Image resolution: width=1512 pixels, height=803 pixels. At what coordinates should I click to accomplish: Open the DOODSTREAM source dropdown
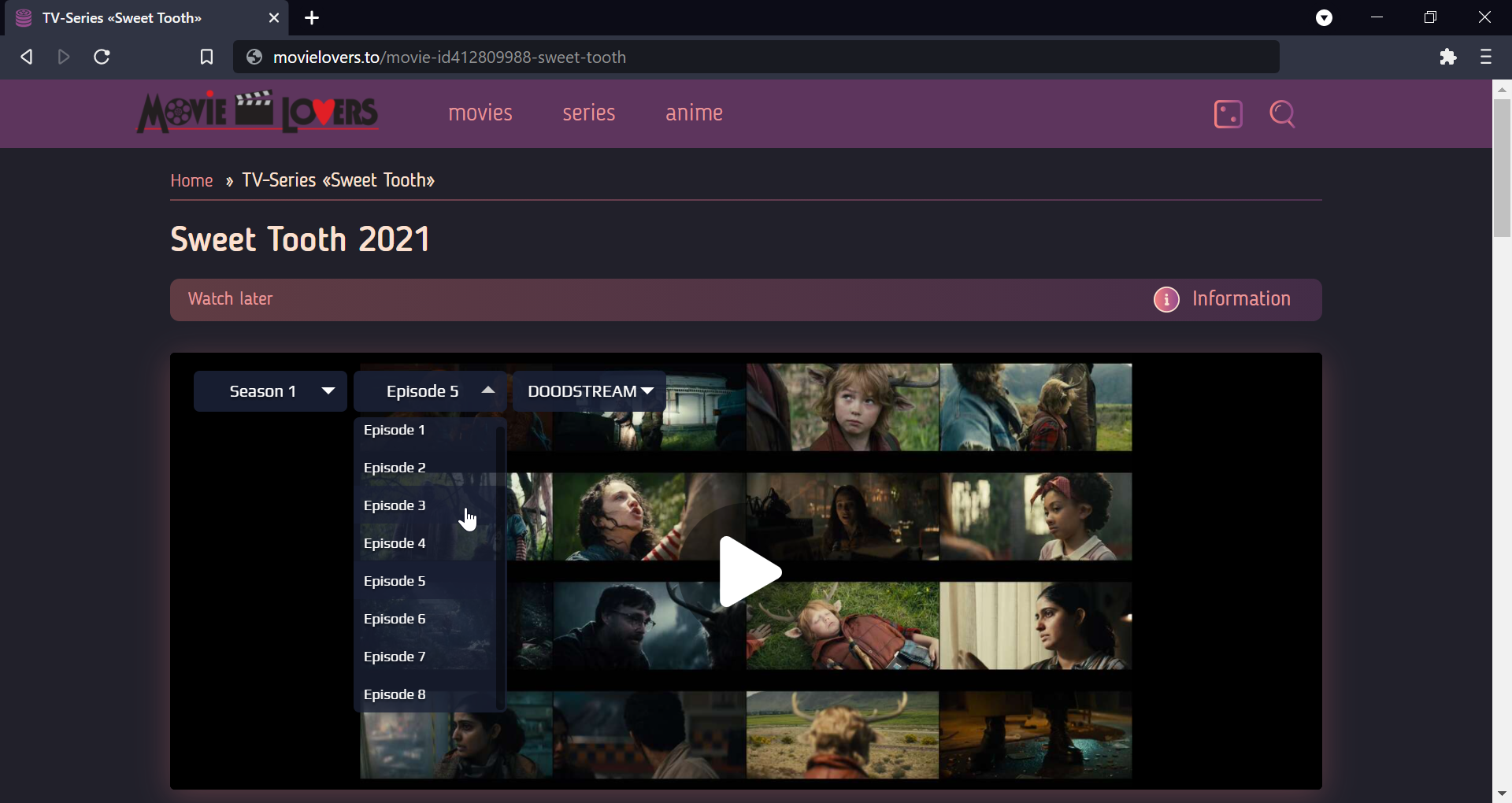590,391
